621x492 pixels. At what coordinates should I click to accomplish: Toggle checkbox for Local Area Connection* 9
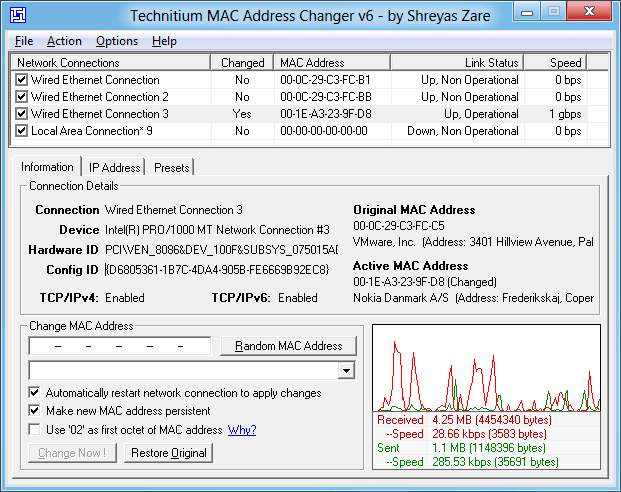point(21,131)
